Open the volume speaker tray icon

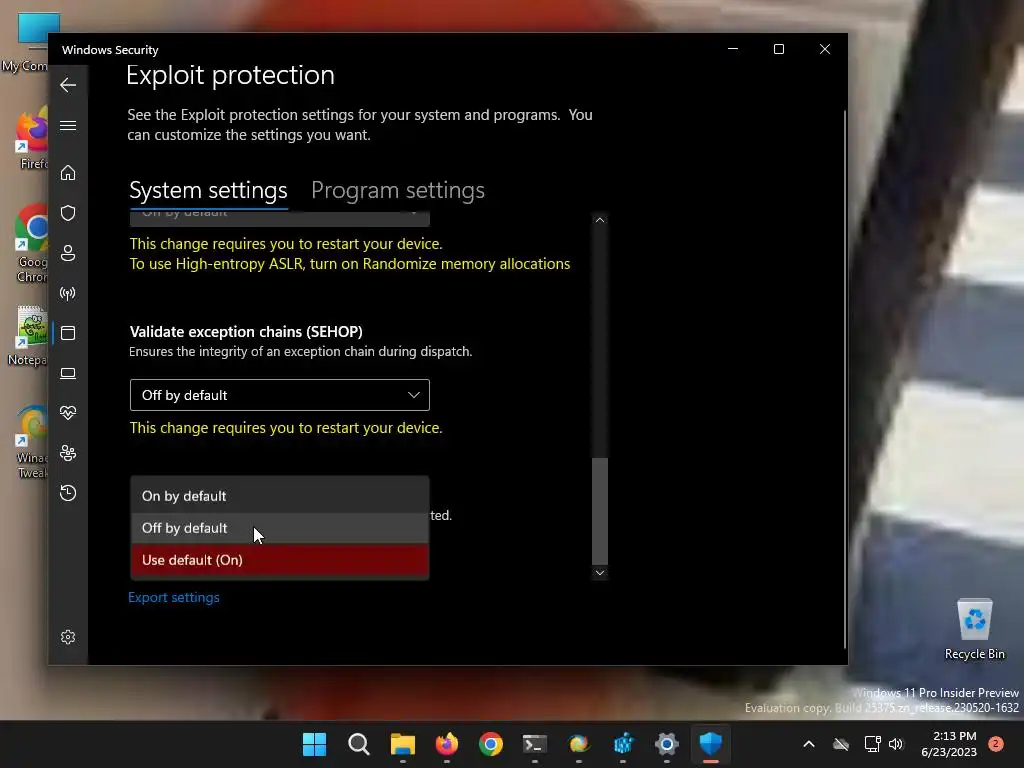(896, 744)
